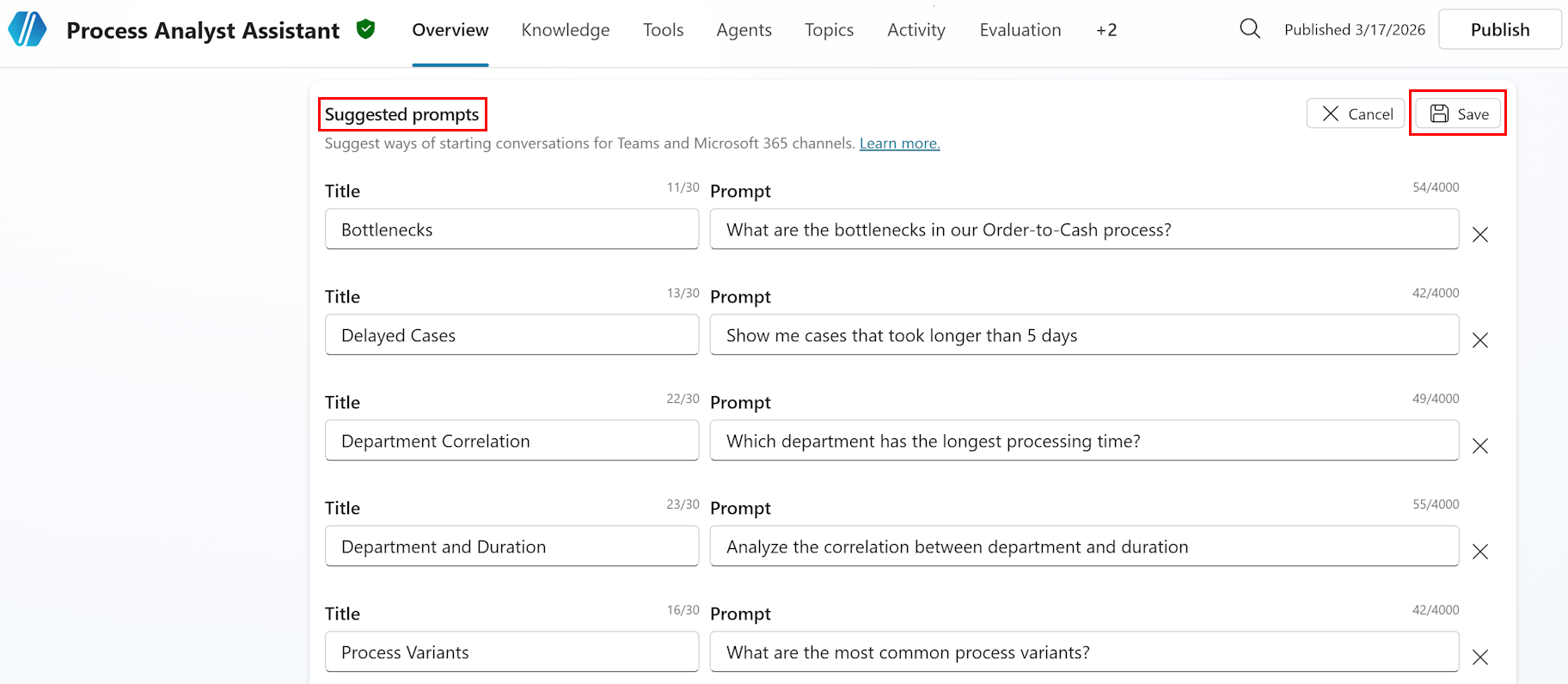Image resolution: width=1568 pixels, height=684 pixels.
Task: Go to the Tools tab
Action: 664,30
